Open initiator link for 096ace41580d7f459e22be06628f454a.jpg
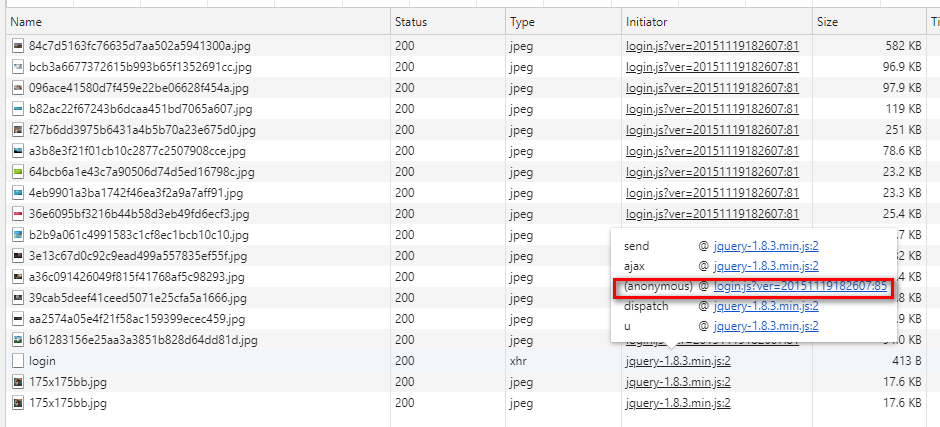 [712, 88]
